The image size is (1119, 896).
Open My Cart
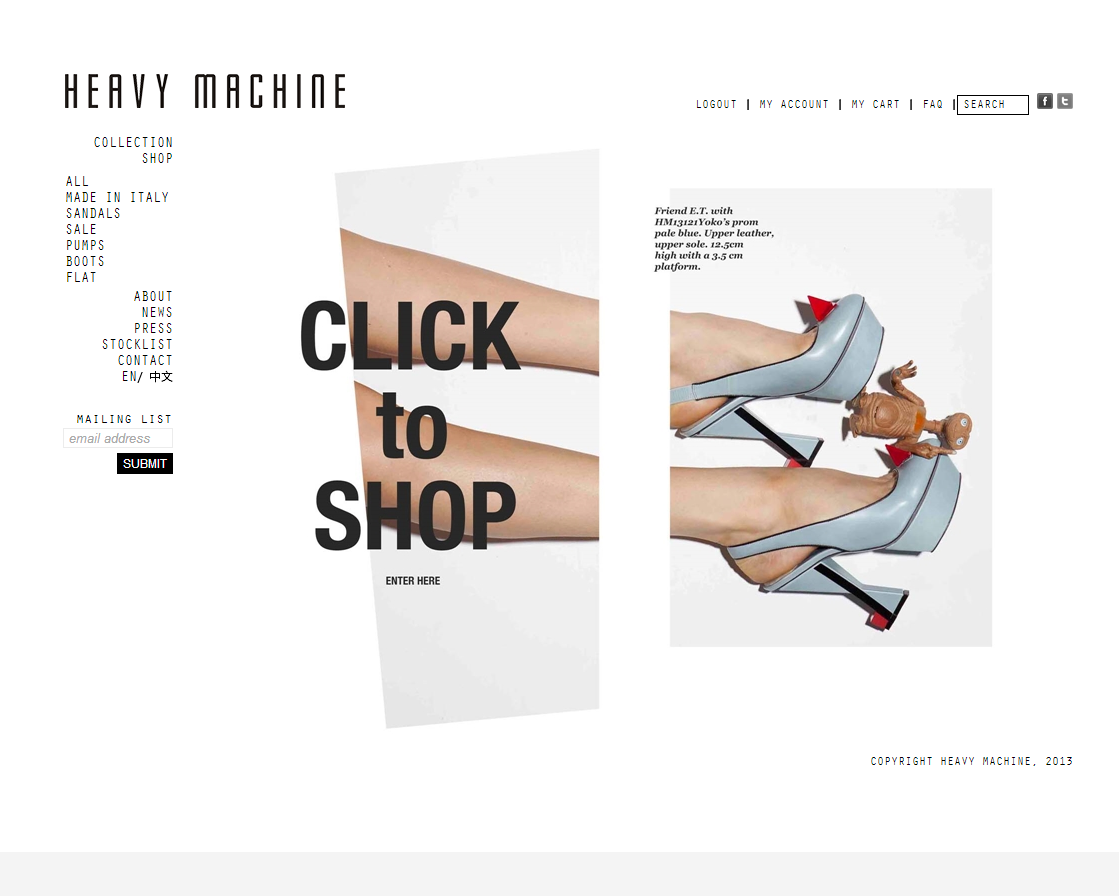click(876, 104)
